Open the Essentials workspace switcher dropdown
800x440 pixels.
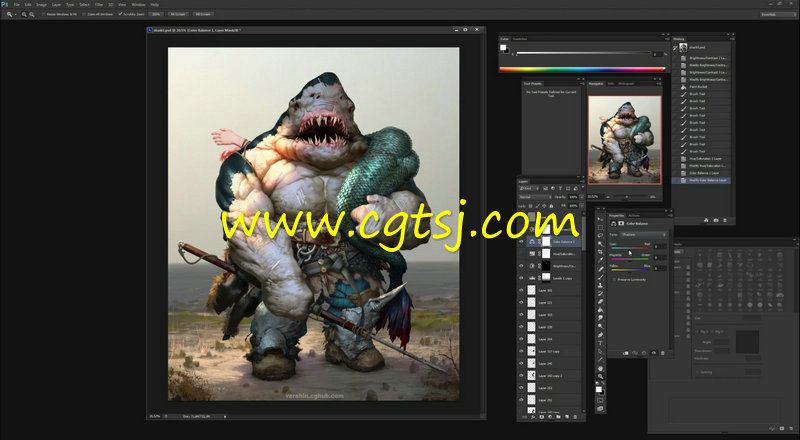coord(778,14)
